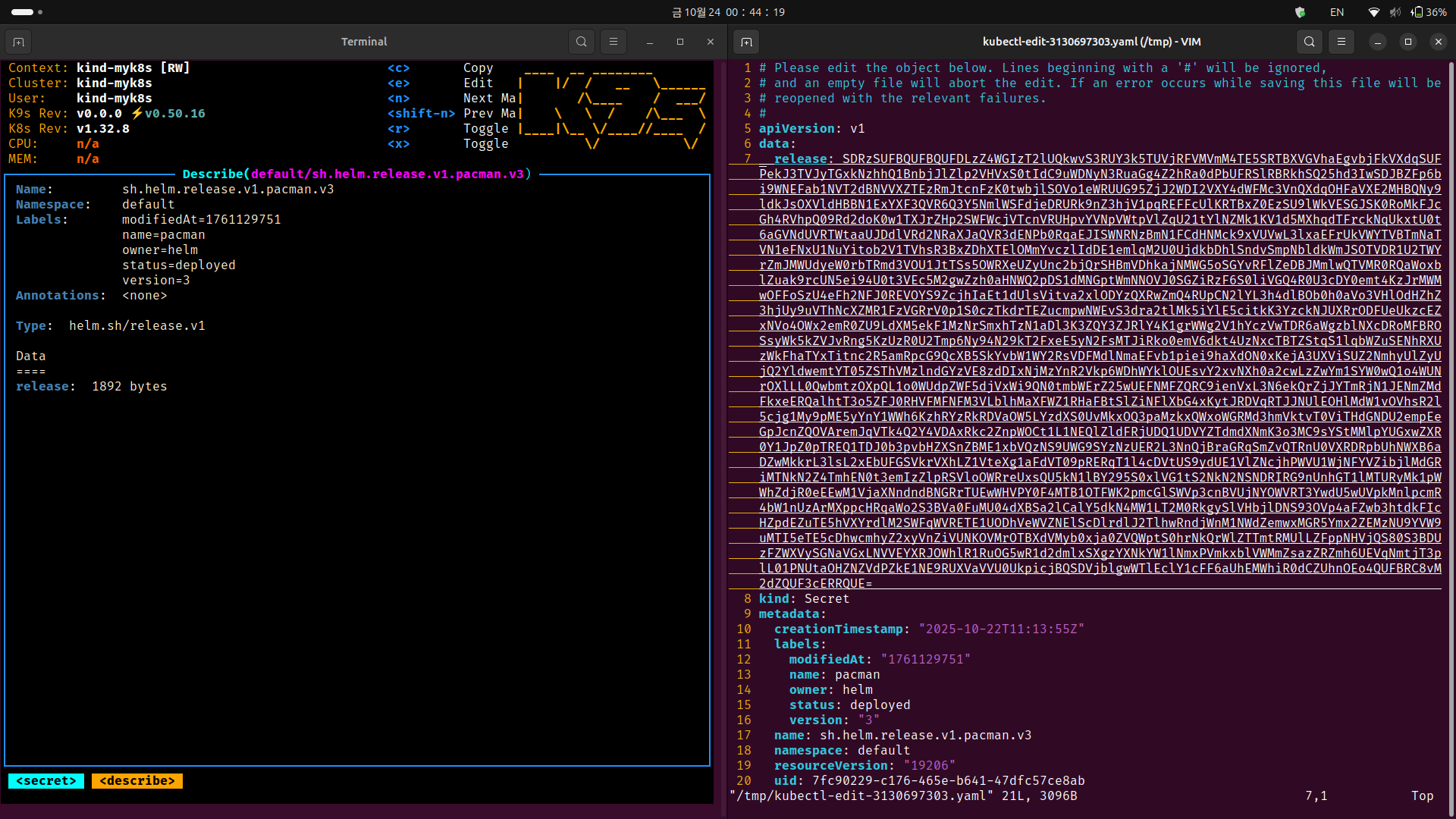Viewport: 1456px width, 819px height.
Task: Click the label modifiedAt=1761129751 in k9s
Action: point(202,220)
